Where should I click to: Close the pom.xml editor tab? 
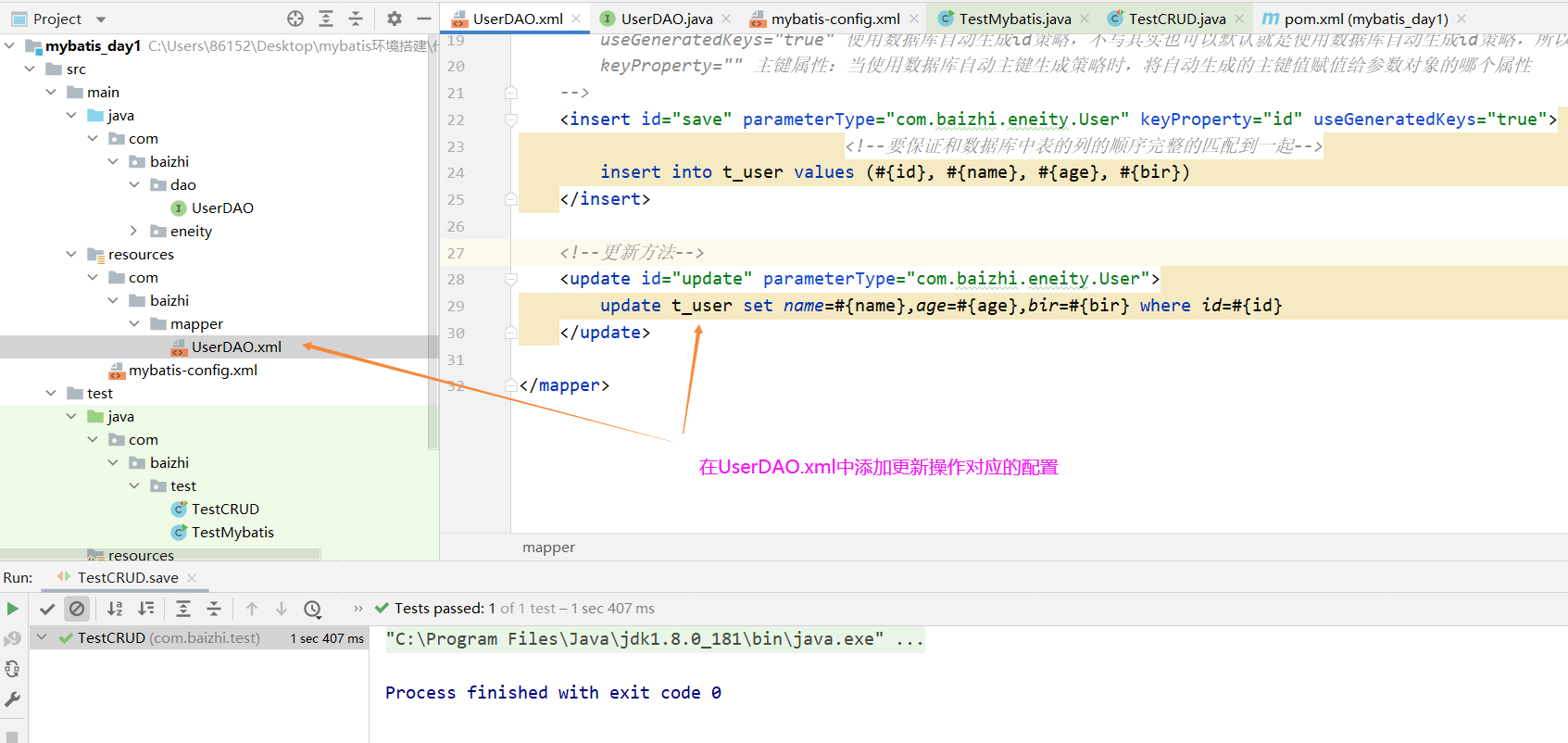[x=1461, y=19]
